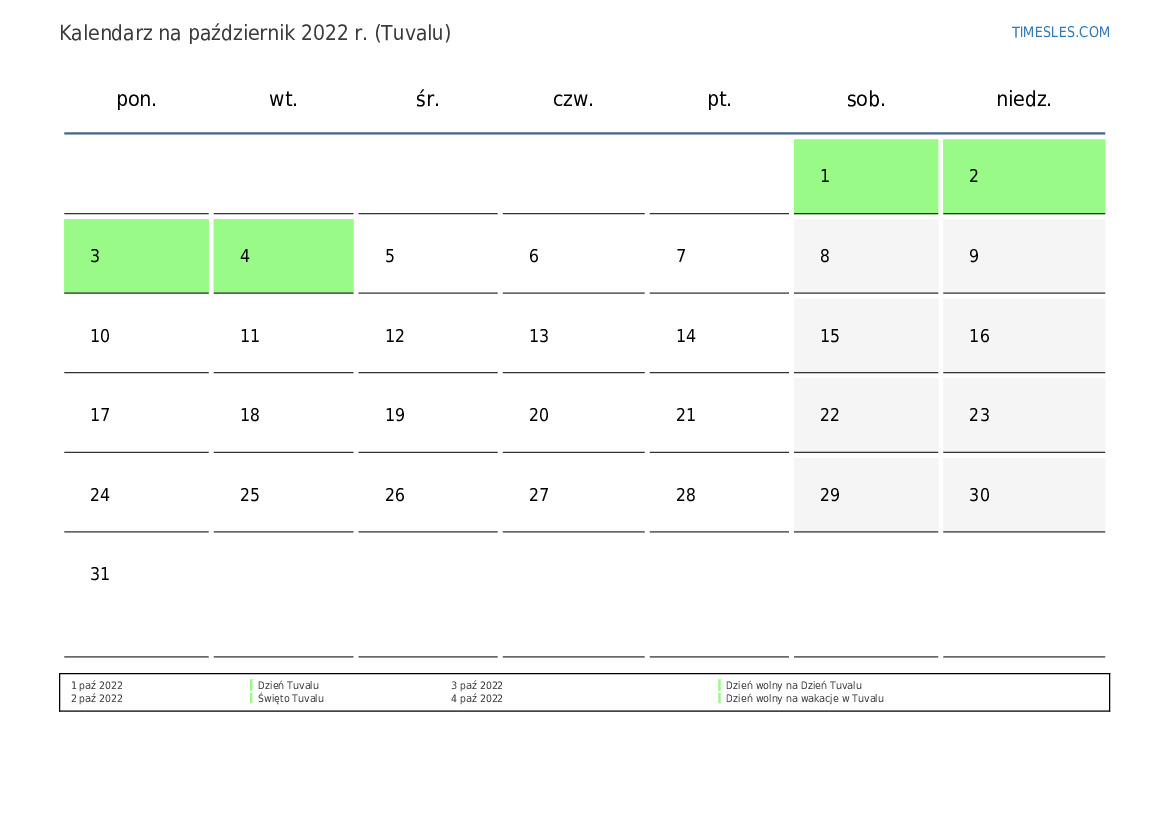
Task: Click legend date '1 paź 2022'
Action: 97,685
